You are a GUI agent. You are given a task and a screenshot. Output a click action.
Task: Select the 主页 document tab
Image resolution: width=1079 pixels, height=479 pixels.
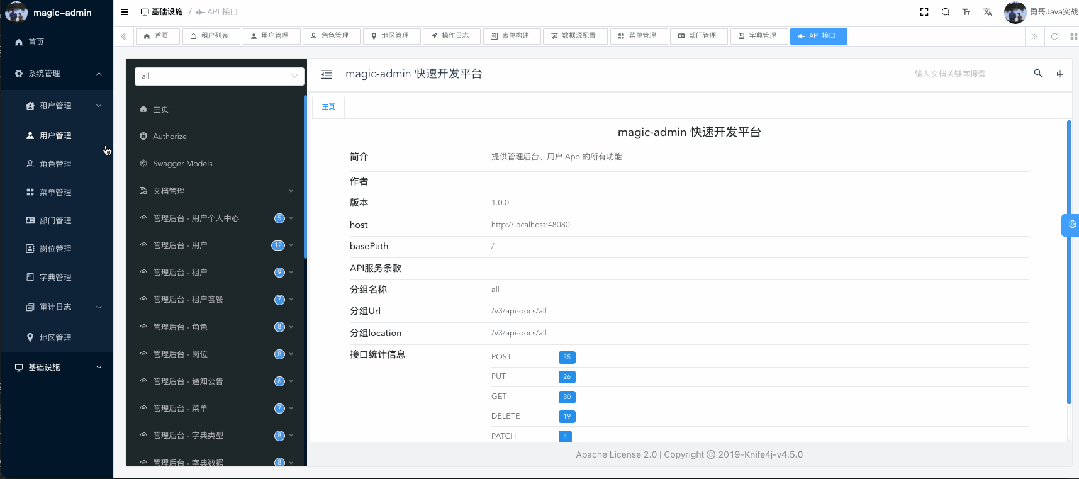(327, 106)
